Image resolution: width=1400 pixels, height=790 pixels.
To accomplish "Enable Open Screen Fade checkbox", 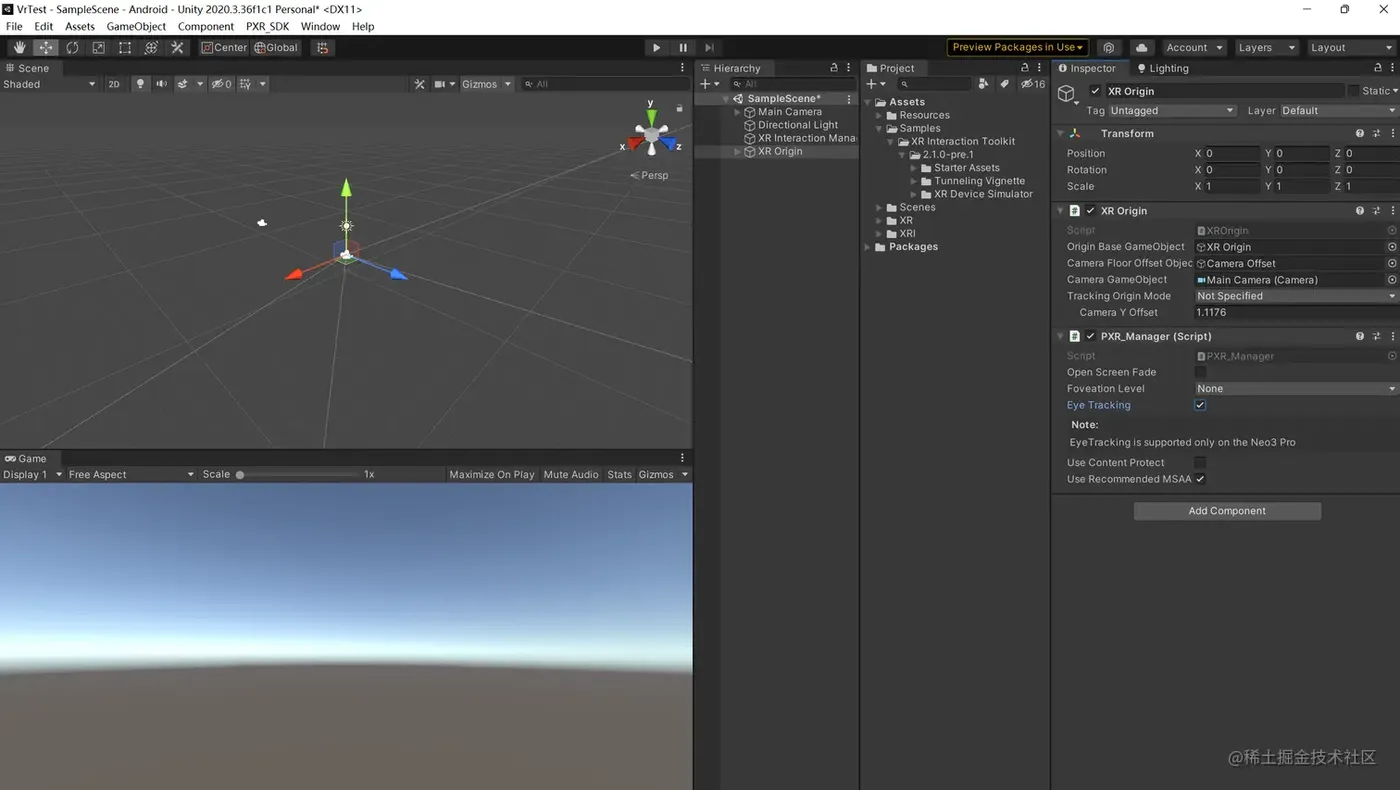I will click(1200, 372).
